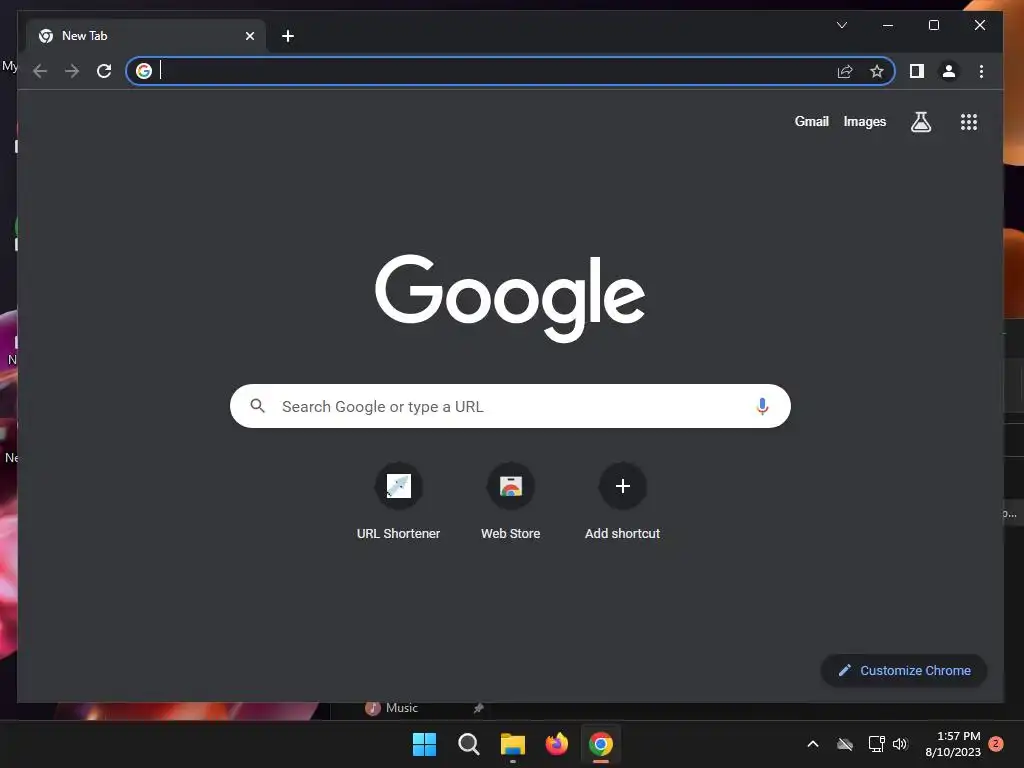Open the Chrome side panel

click(x=917, y=71)
